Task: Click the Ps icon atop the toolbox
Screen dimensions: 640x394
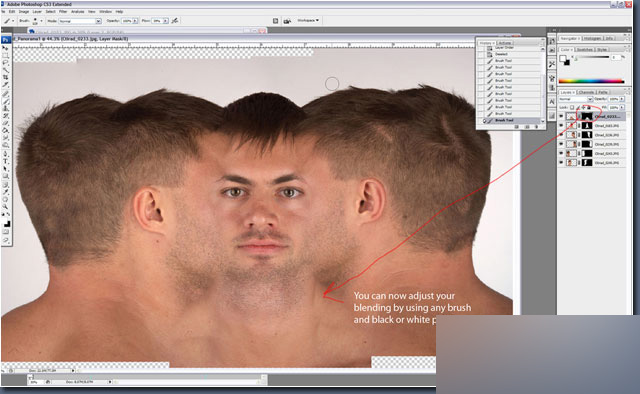Action: (x=5, y=40)
